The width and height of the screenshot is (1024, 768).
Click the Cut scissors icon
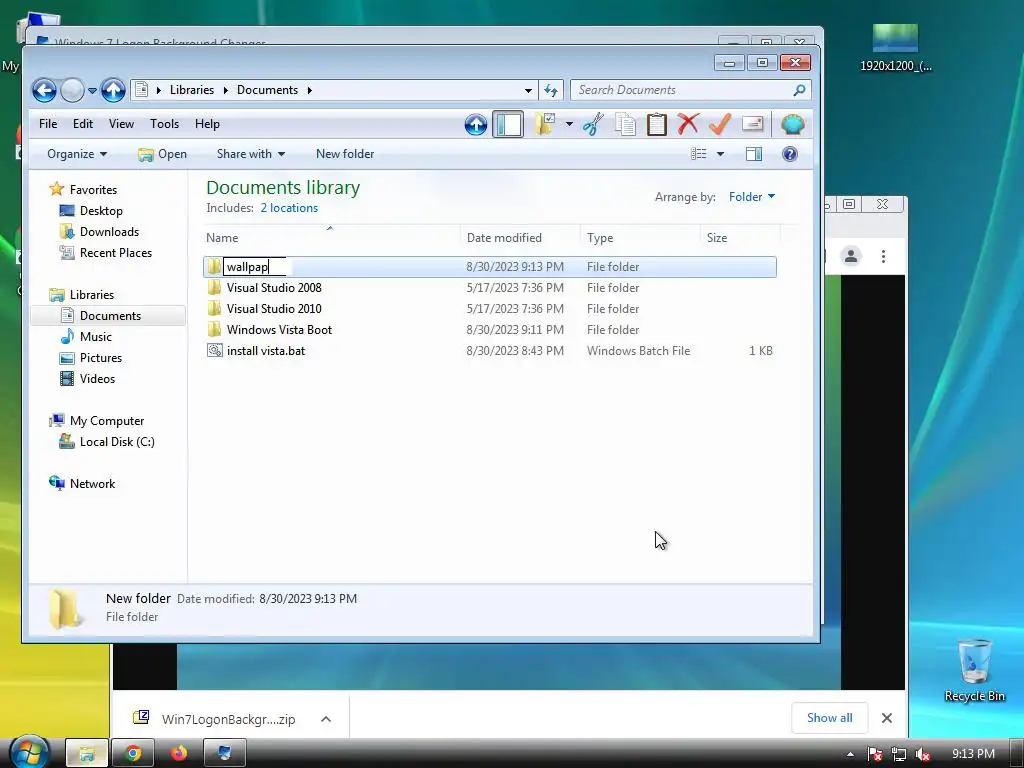[x=593, y=124]
